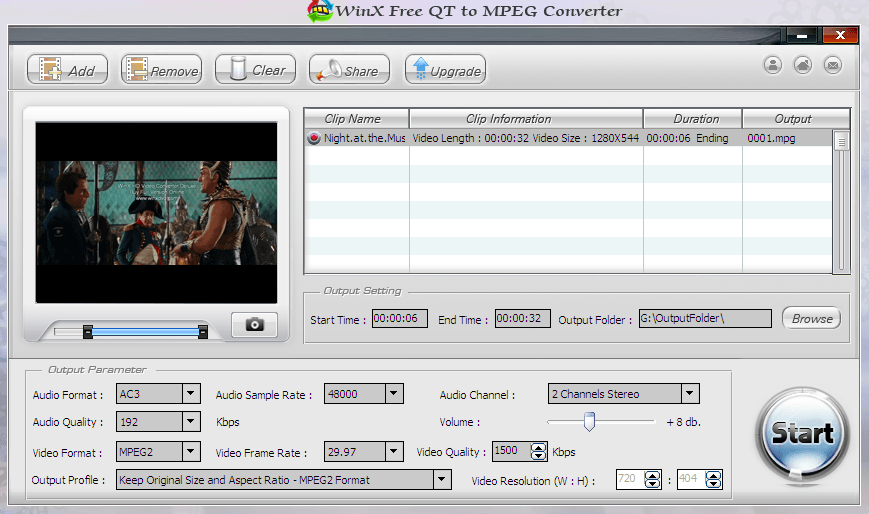The height and width of the screenshot is (514, 869).
Task: Select the Night.at.the.Mus clip row
Action: pyautogui.click(x=364, y=138)
